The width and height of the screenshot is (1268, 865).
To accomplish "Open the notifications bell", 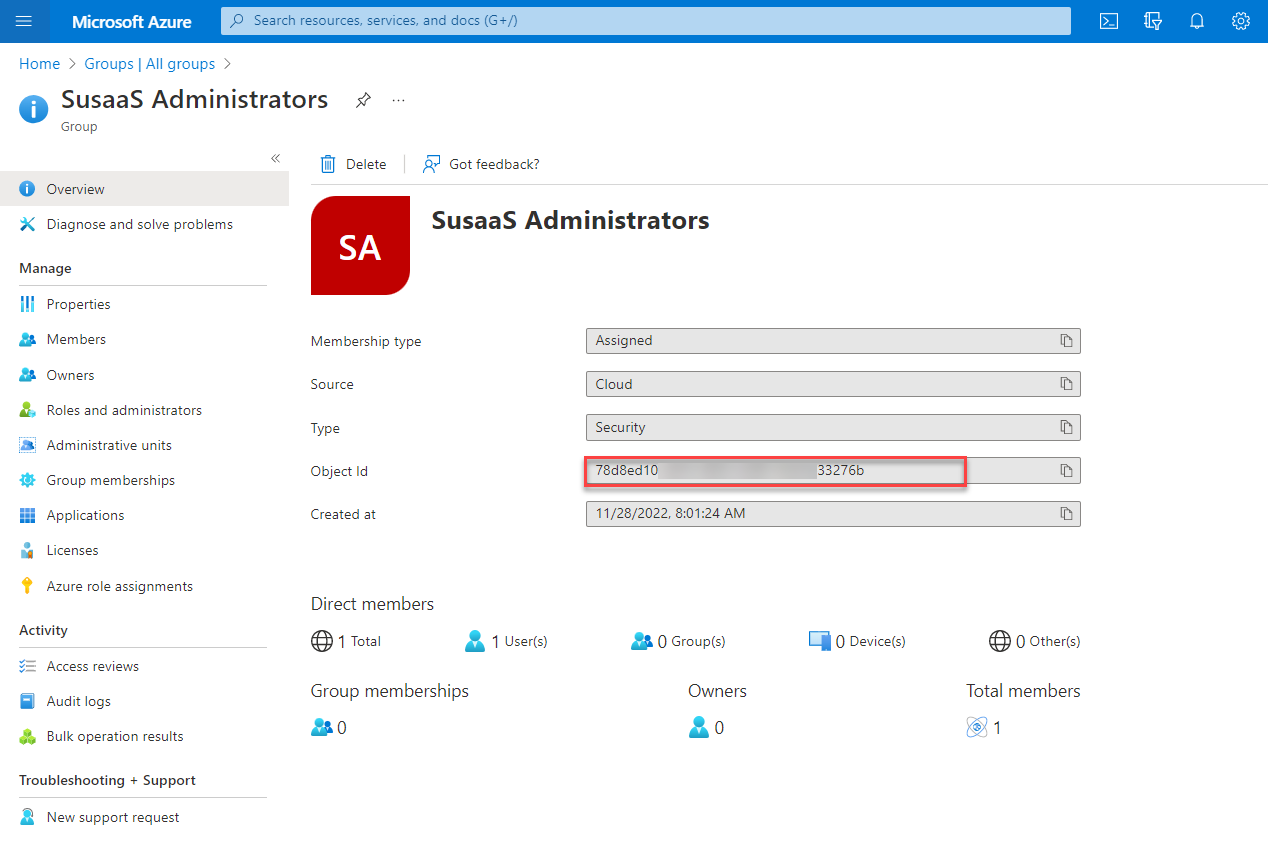I will [x=1197, y=21].
